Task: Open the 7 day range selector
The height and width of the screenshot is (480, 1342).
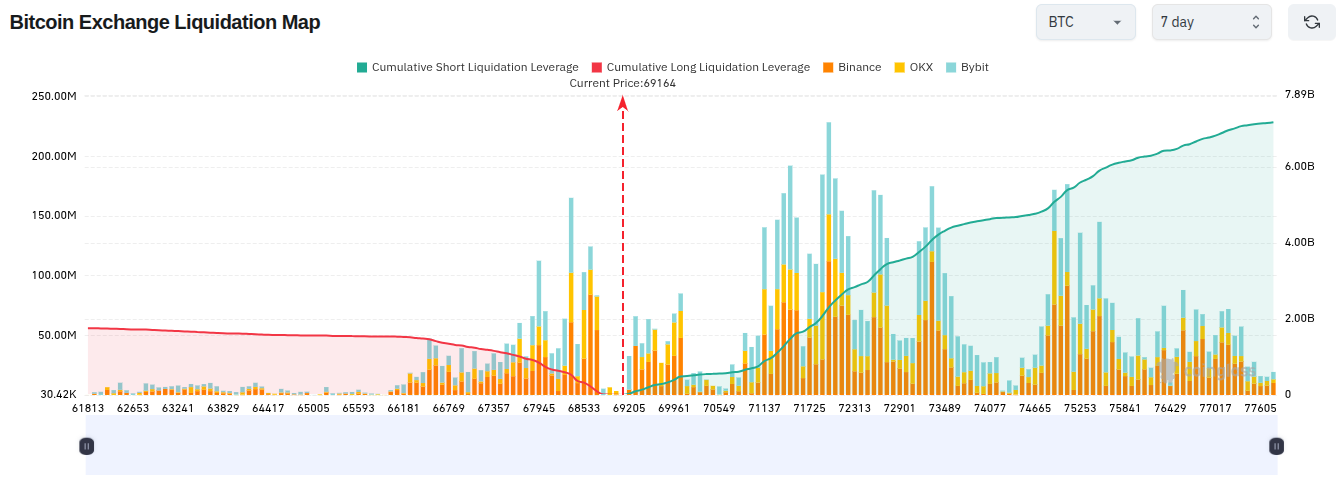Action: pyautogui.click(x=1211, y=22)
